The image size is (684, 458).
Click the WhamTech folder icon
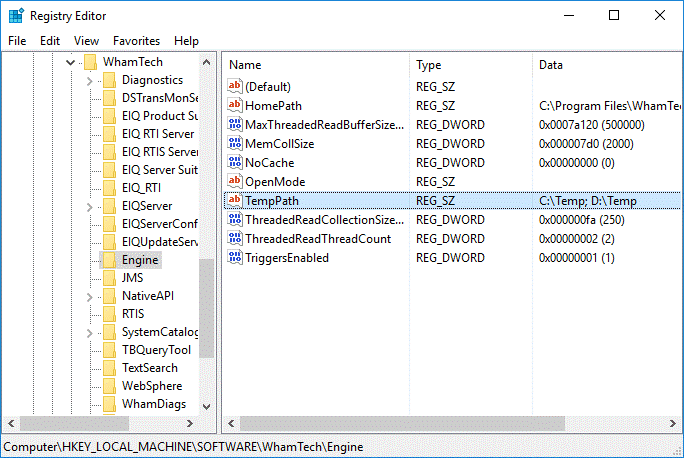pyautogui.click(x=90, y=62)
